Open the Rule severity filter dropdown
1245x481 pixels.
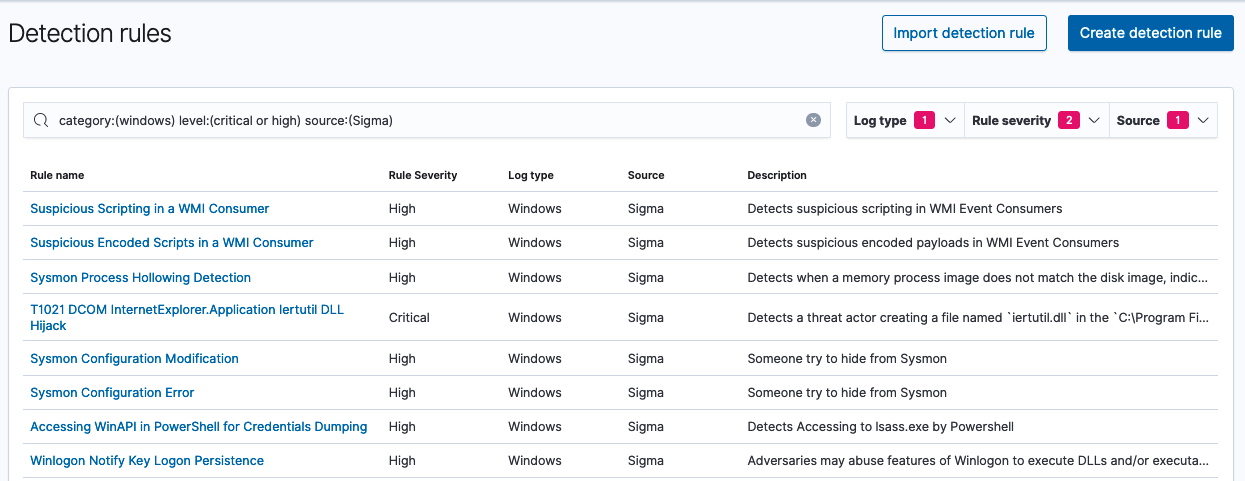pos(1035,120)
